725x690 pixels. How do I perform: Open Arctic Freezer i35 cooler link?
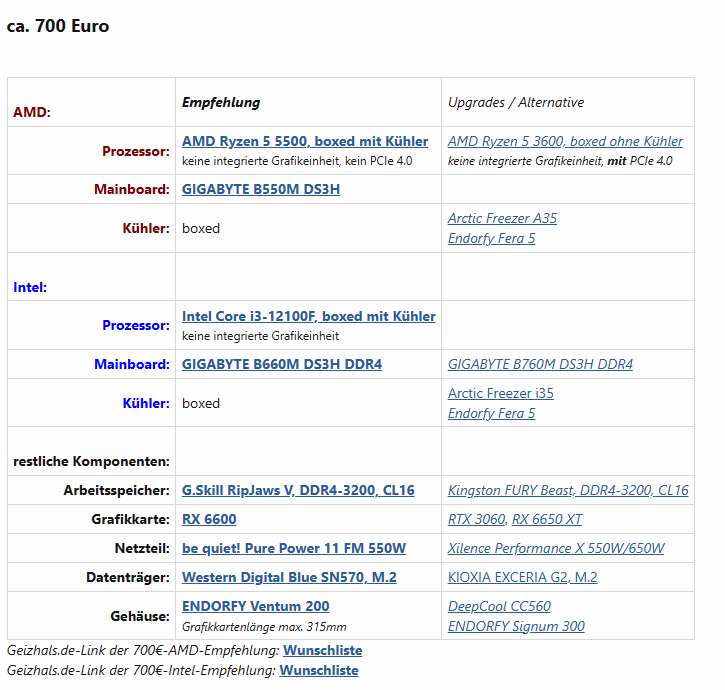(500, 393)
